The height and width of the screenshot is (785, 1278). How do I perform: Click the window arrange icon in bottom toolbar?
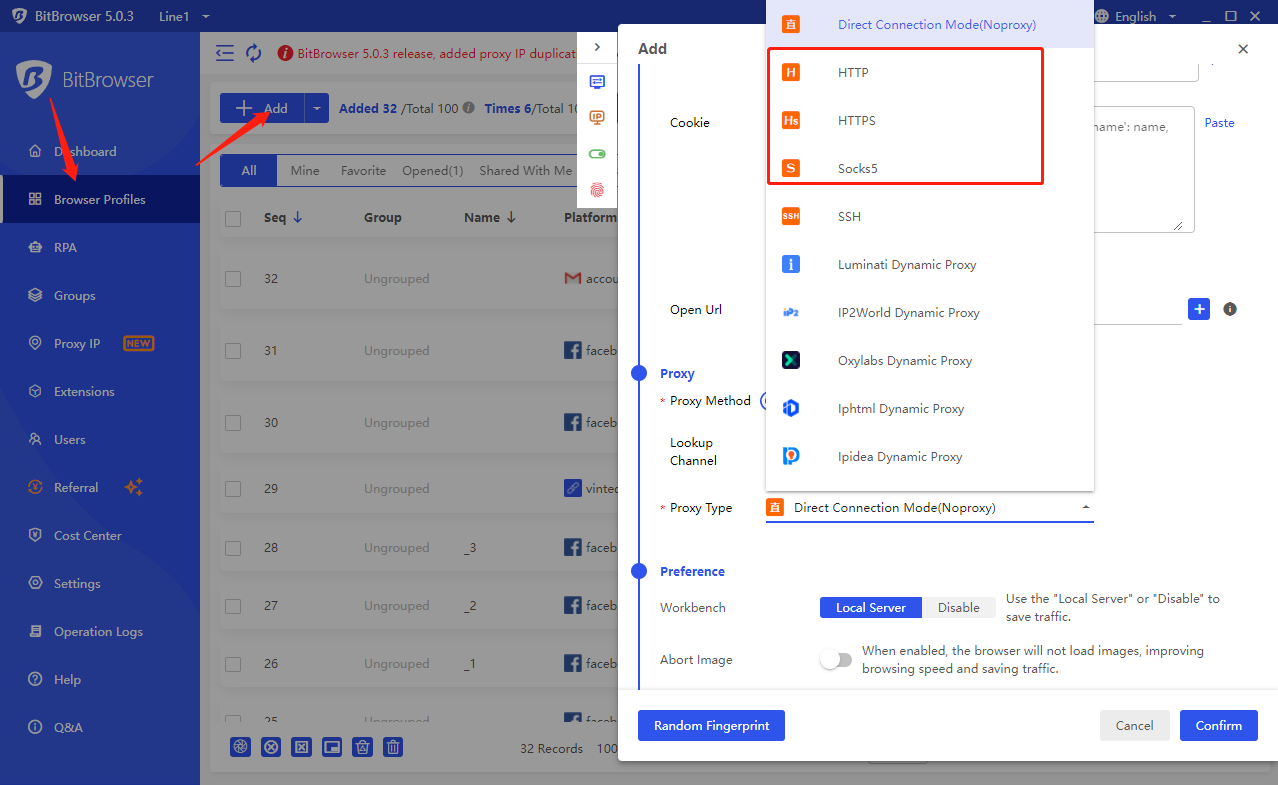[x=333, y=746]
